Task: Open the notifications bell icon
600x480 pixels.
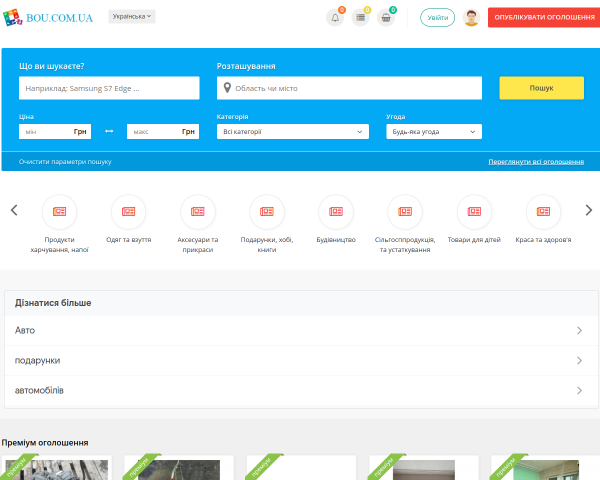Action: coord(335,18)
